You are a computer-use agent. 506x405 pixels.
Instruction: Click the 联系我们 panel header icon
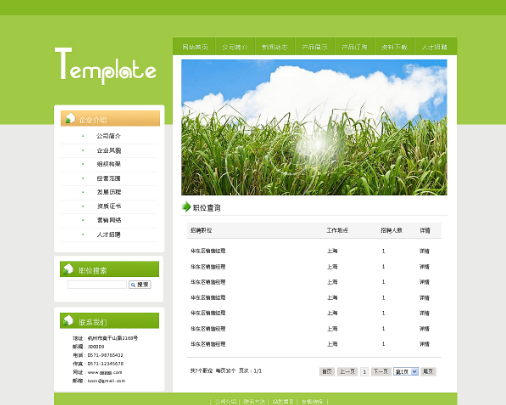click(68, 320)
